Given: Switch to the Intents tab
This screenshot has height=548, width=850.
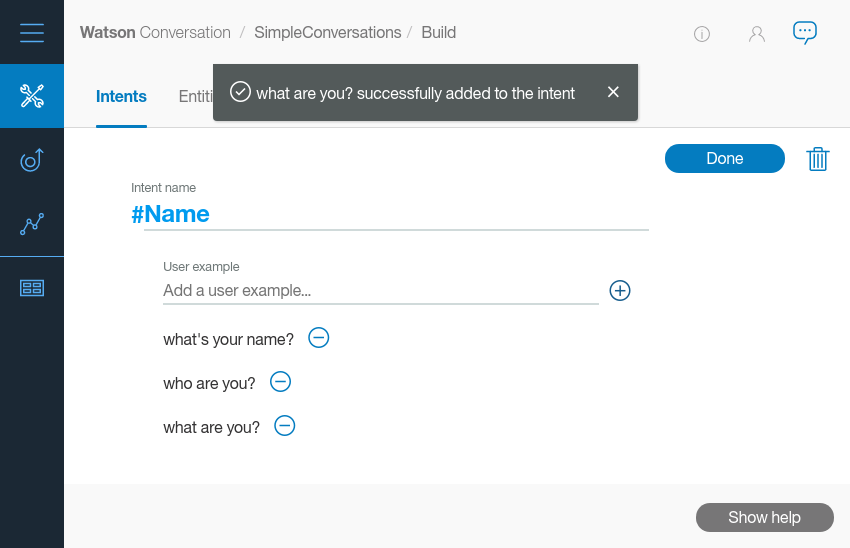Looking at the screenshot, I should 121,97.
